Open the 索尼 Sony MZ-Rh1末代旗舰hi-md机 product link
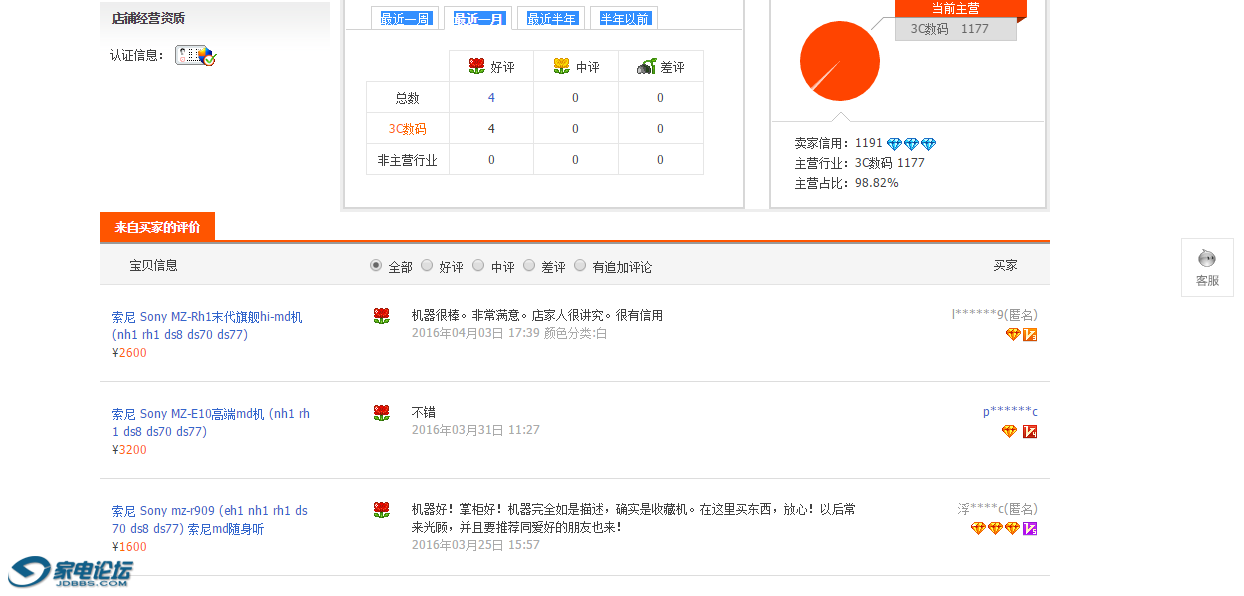1244x596 pixels. pyautogui.click(x=207, y=326)
